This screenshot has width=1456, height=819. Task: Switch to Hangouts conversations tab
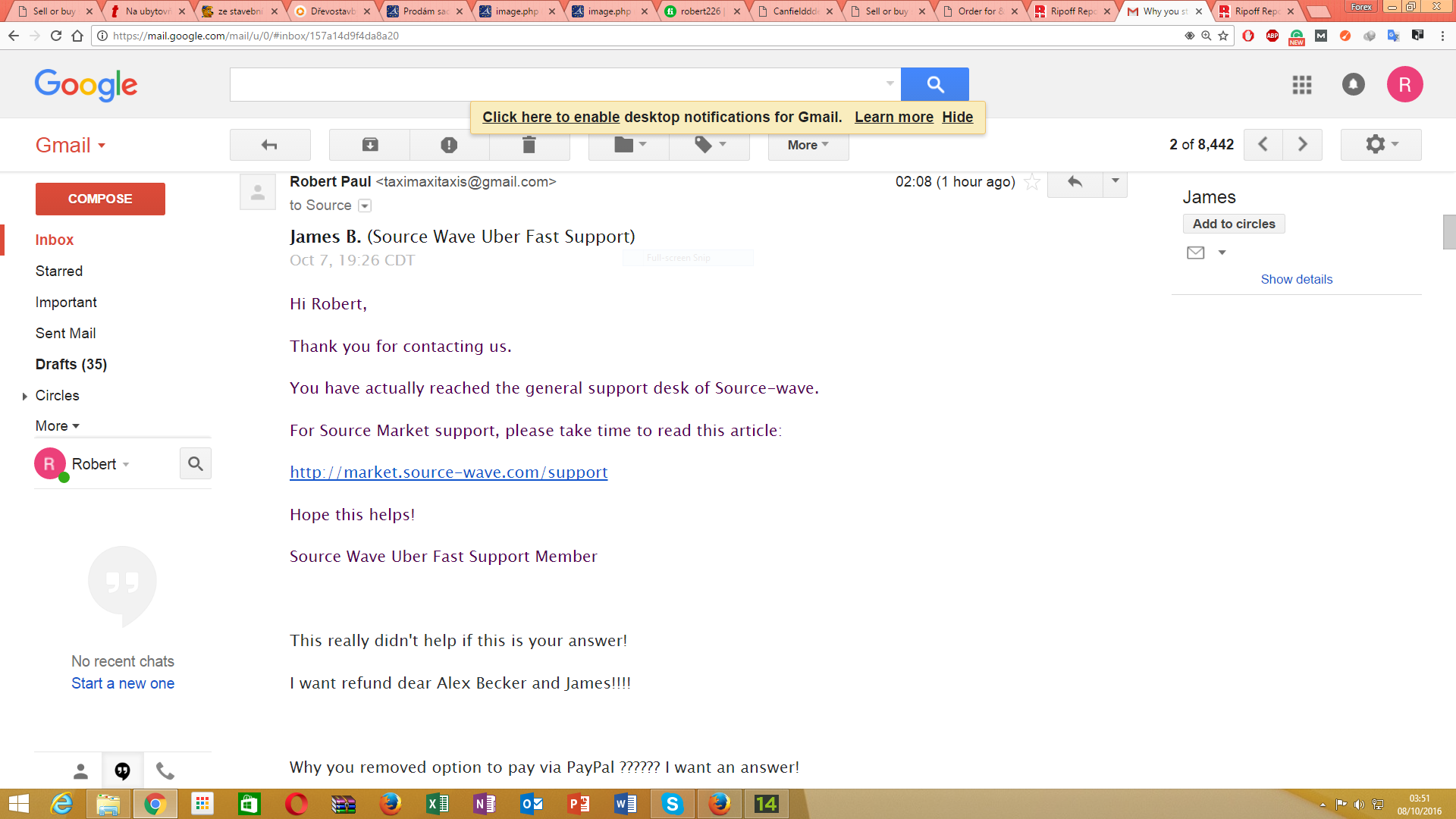click(123, 771)
